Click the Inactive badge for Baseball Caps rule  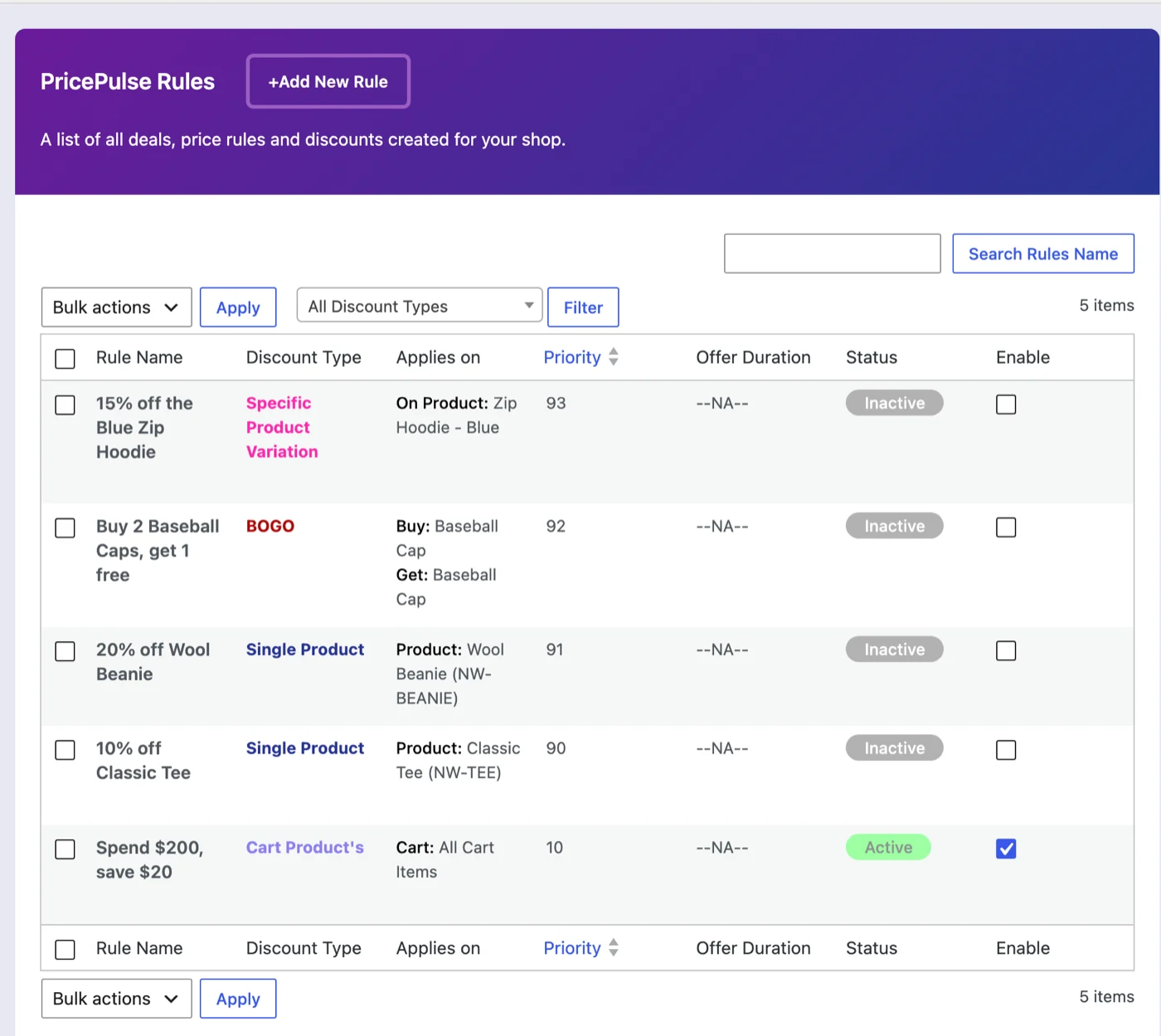(894, 526)
